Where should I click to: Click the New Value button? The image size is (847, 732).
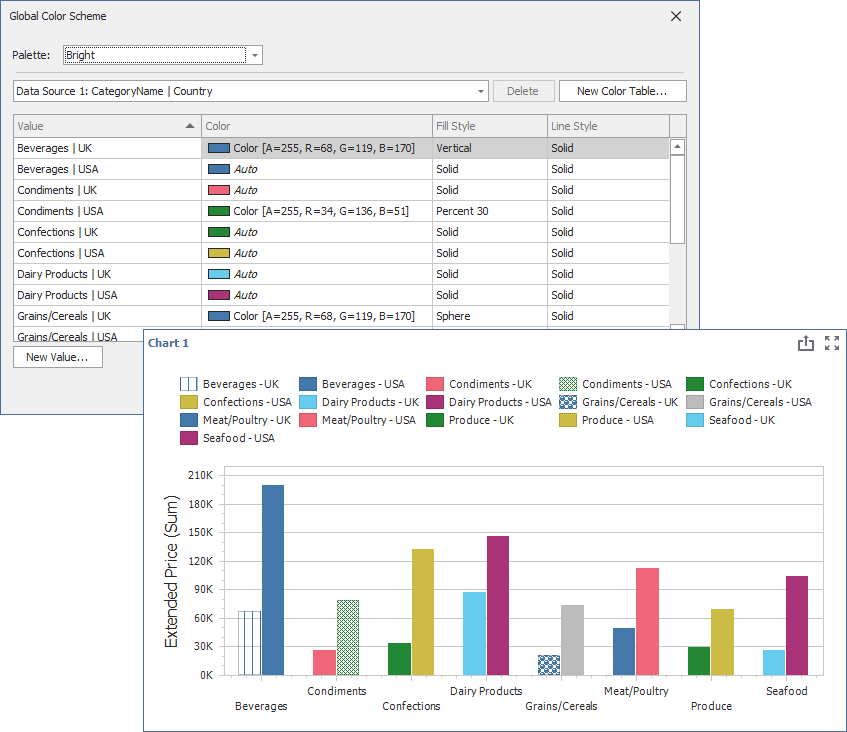coord(58,357)
